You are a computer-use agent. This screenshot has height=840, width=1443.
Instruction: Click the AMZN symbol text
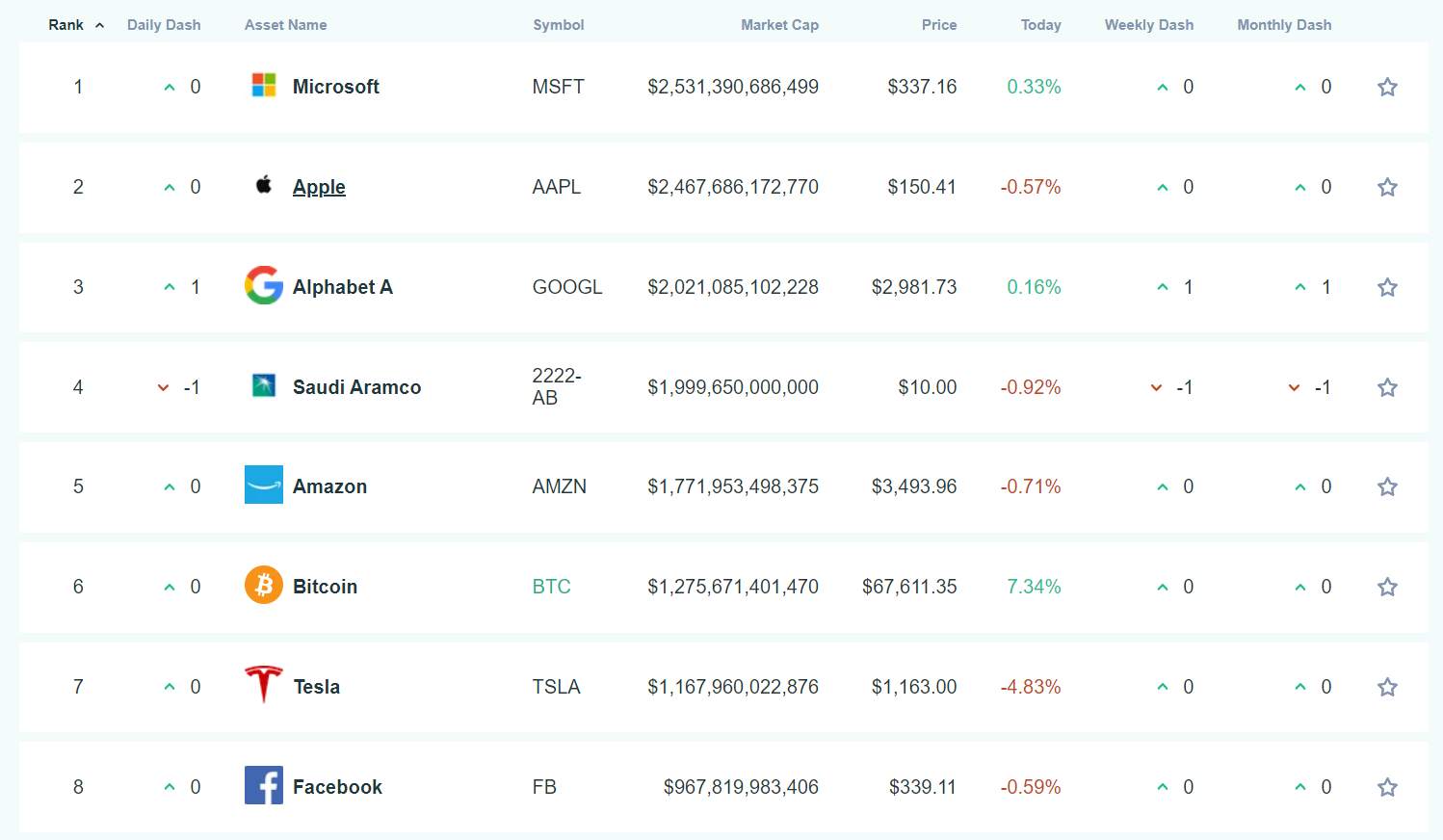[x=560, y=486]
